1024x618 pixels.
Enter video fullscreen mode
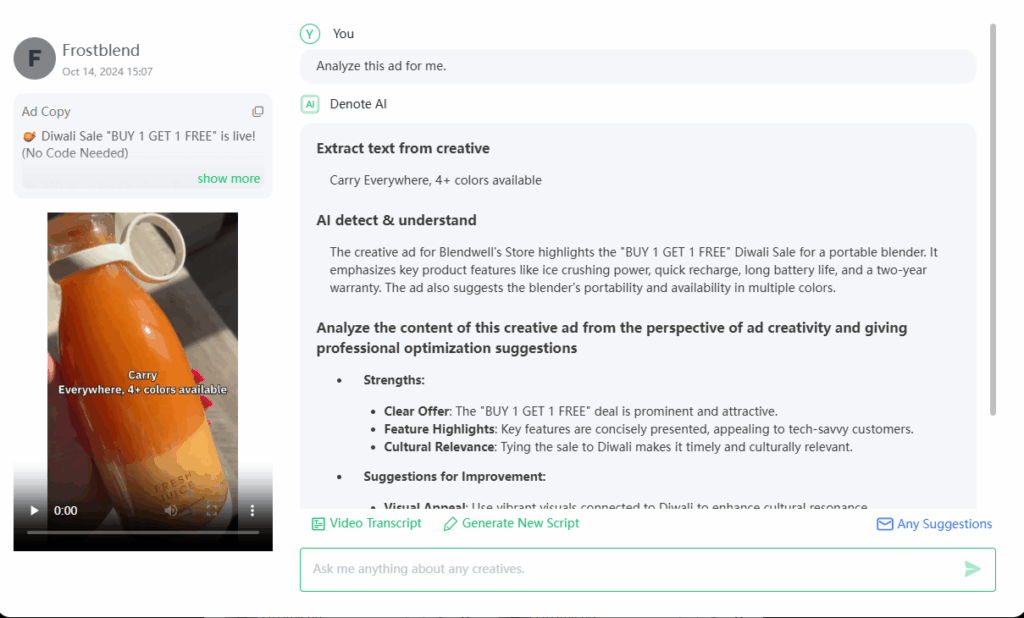[x=212, y=510]
